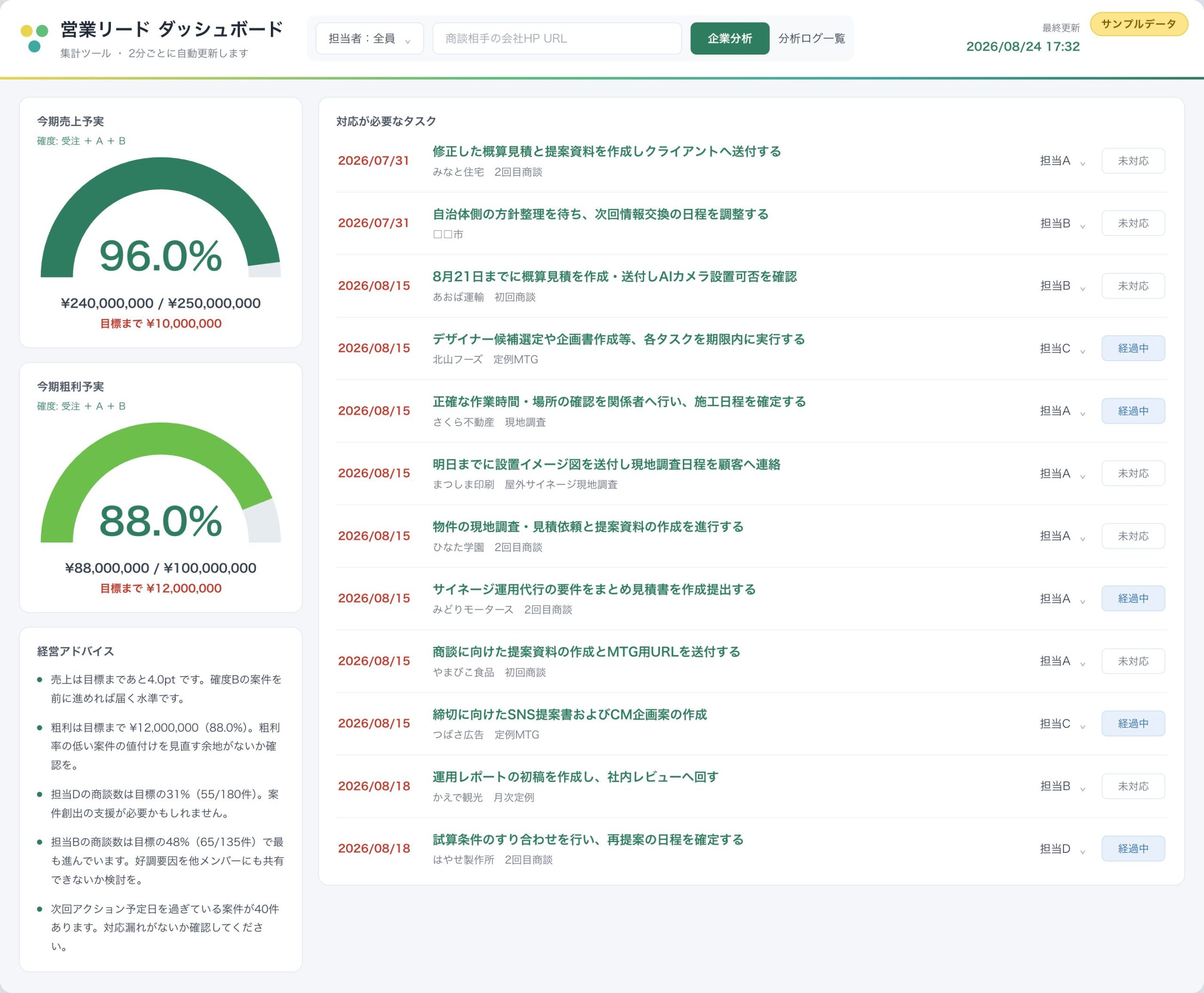Toggle 未対応 status on □□市 task
This screenshot has width=1204, height=993.
pyautogui.click(x=1133, y=223)
